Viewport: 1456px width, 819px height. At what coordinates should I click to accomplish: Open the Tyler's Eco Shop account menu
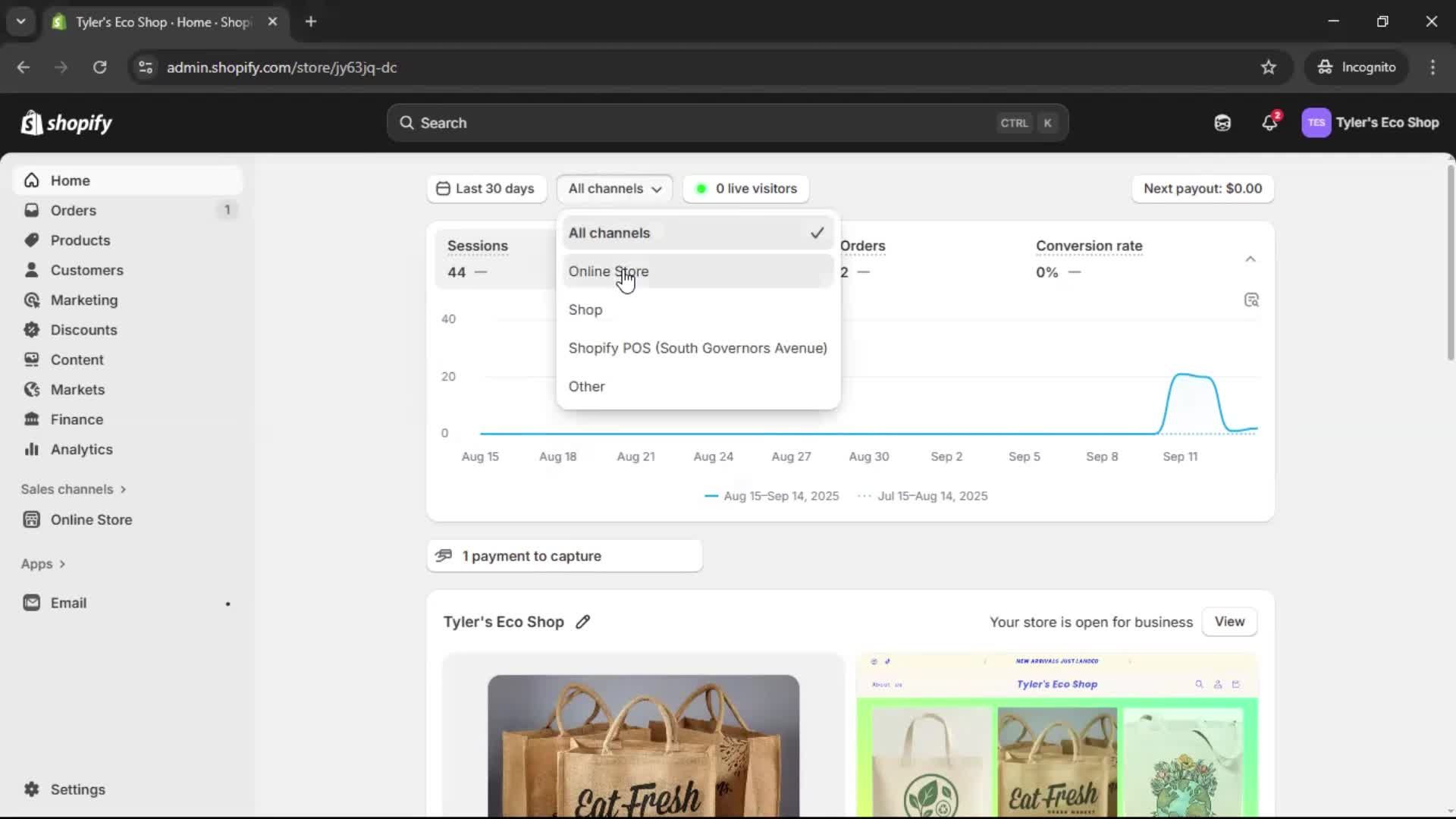1370,123
